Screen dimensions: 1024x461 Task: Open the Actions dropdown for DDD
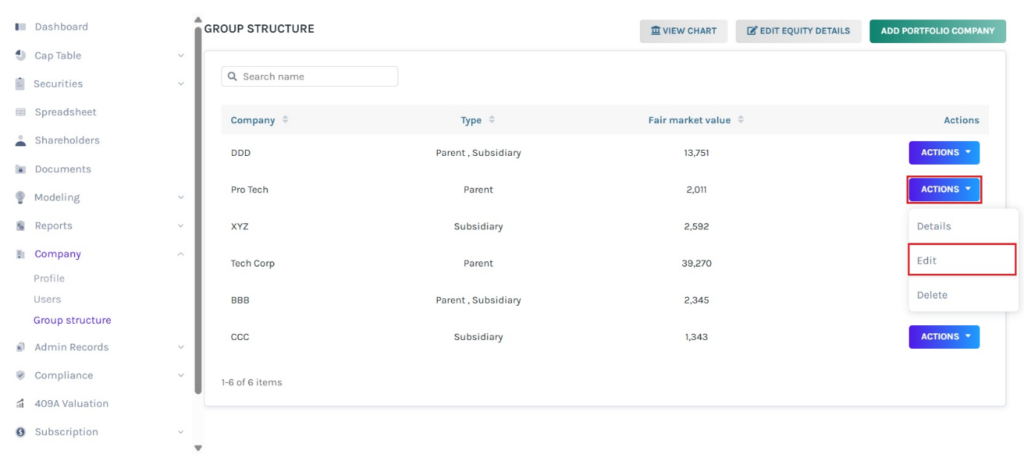tap(943, 153)
